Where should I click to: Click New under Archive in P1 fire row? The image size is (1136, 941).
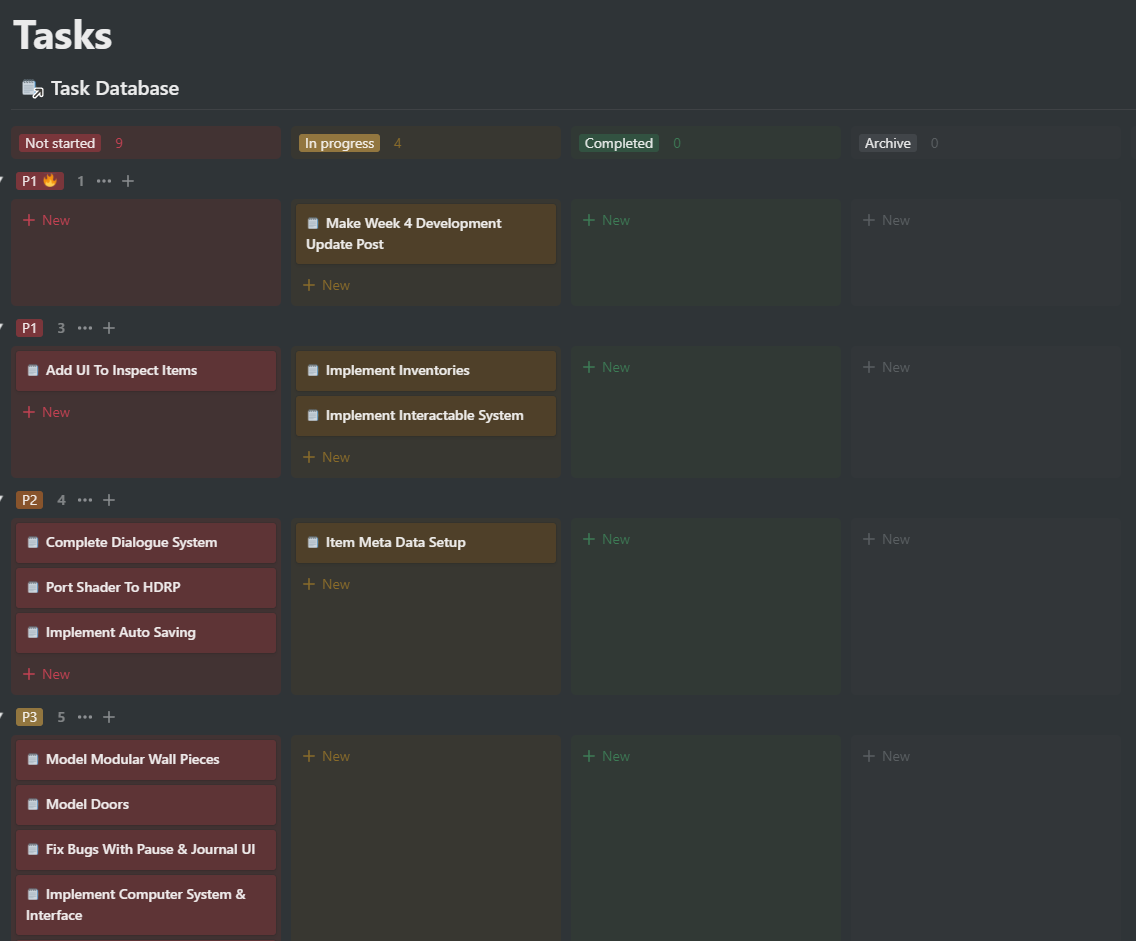pyautogui.click(x=886, y=220)
